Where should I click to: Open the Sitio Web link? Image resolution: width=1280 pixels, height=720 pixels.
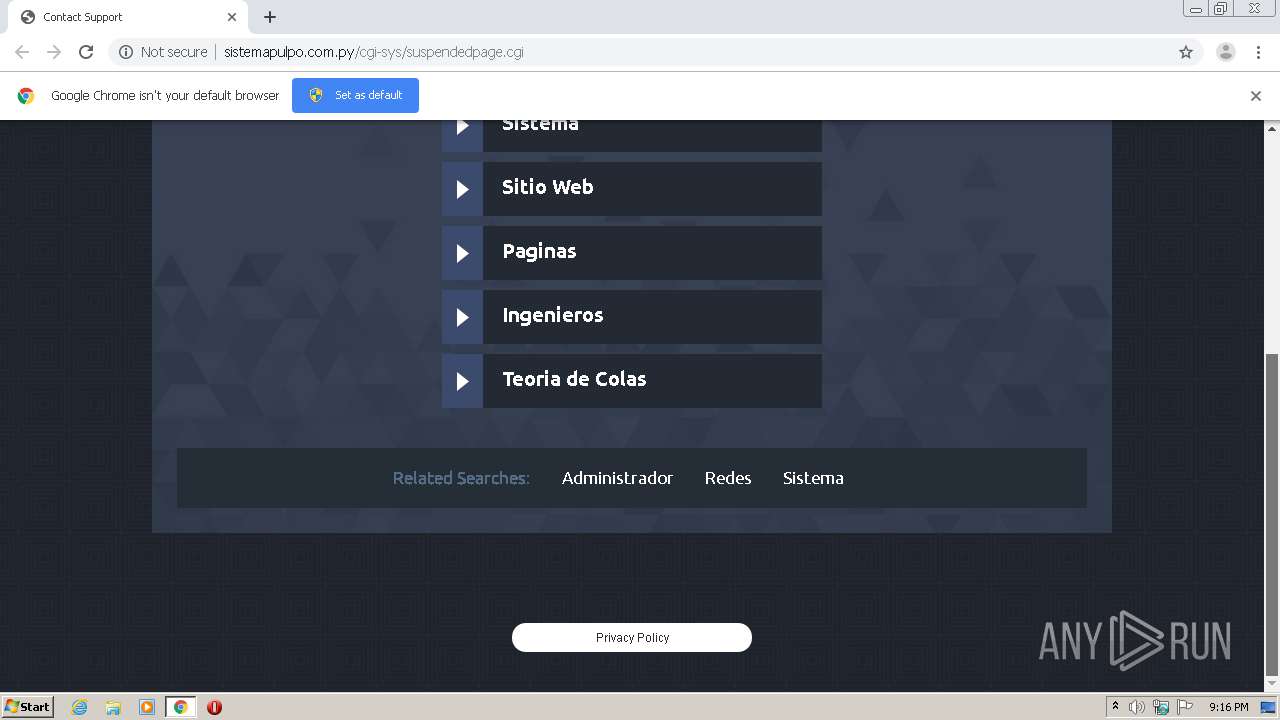[548, 187]
